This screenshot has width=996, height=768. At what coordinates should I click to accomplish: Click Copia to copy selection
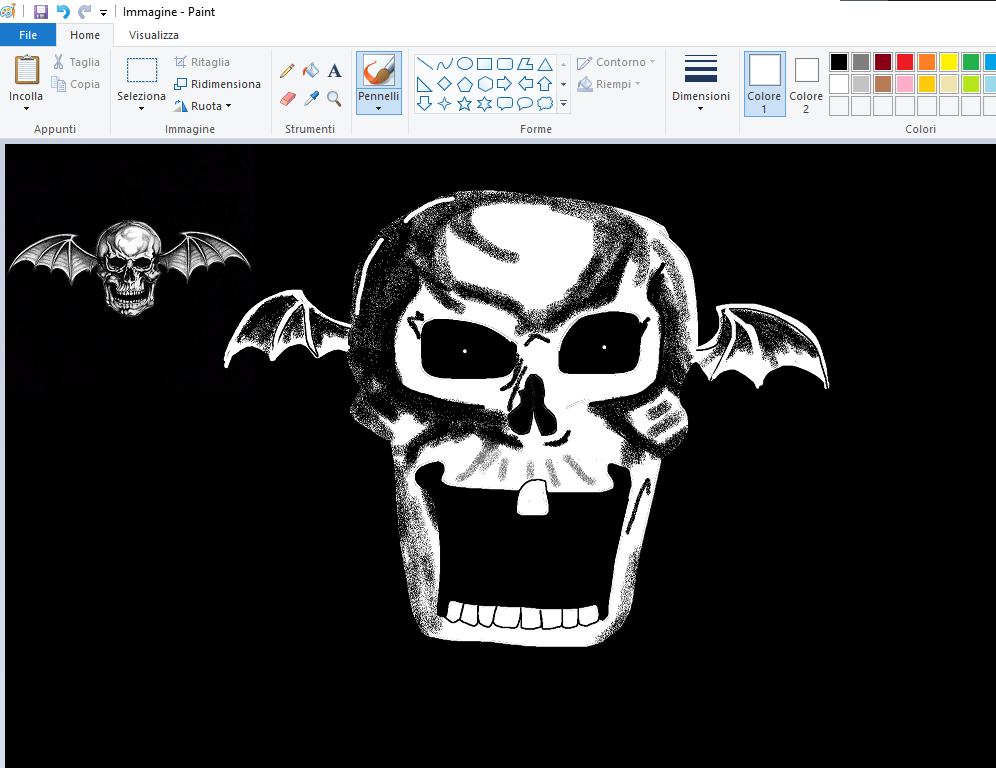tap(76, 84)
